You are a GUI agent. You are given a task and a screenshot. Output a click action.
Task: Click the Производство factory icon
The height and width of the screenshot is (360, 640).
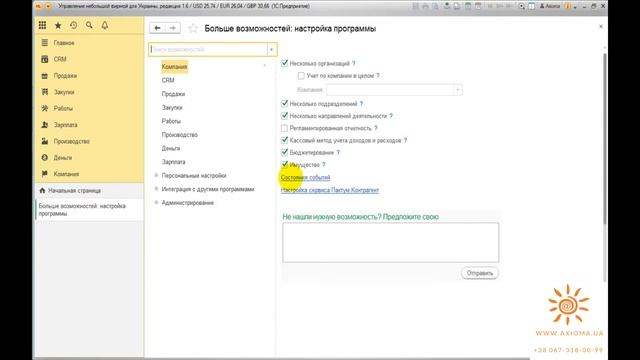(x=44, y=141)
